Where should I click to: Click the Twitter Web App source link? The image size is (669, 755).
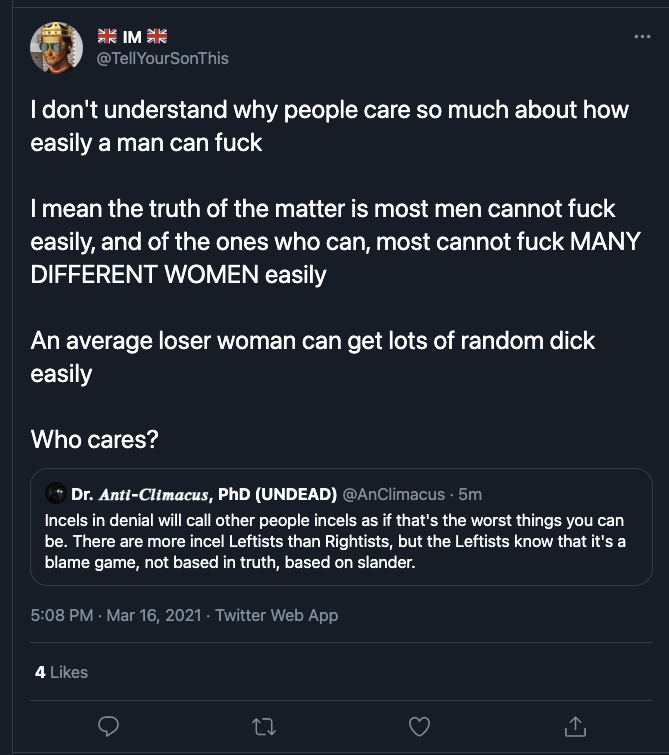point(276,615)
